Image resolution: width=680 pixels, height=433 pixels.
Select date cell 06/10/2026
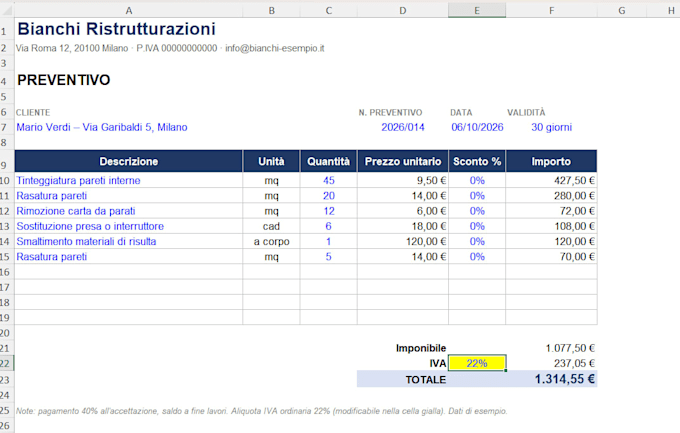click(477, 127)
